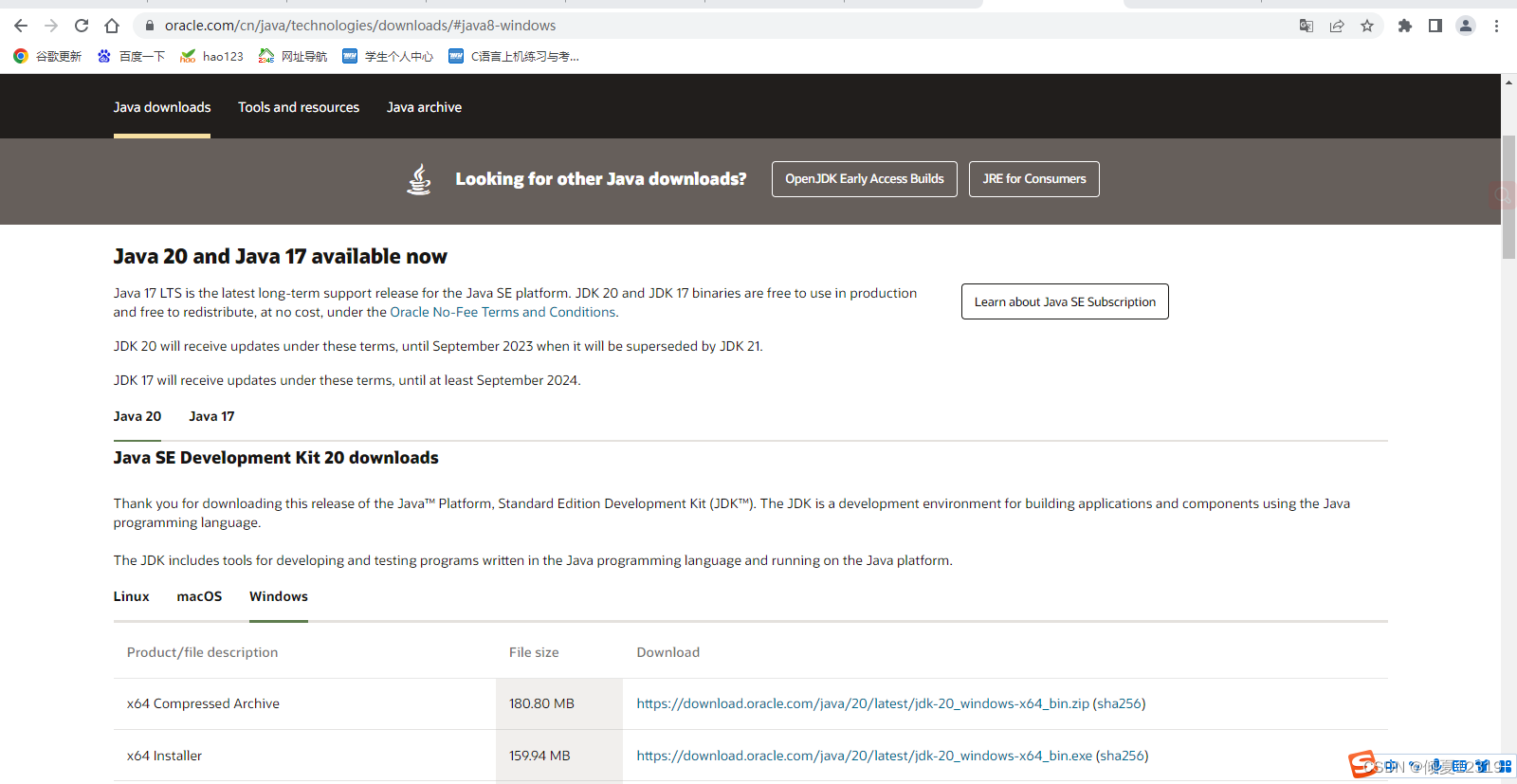
Task: Select the Java downloads tab
Action: pyautogui.click(x=162, y=107)
